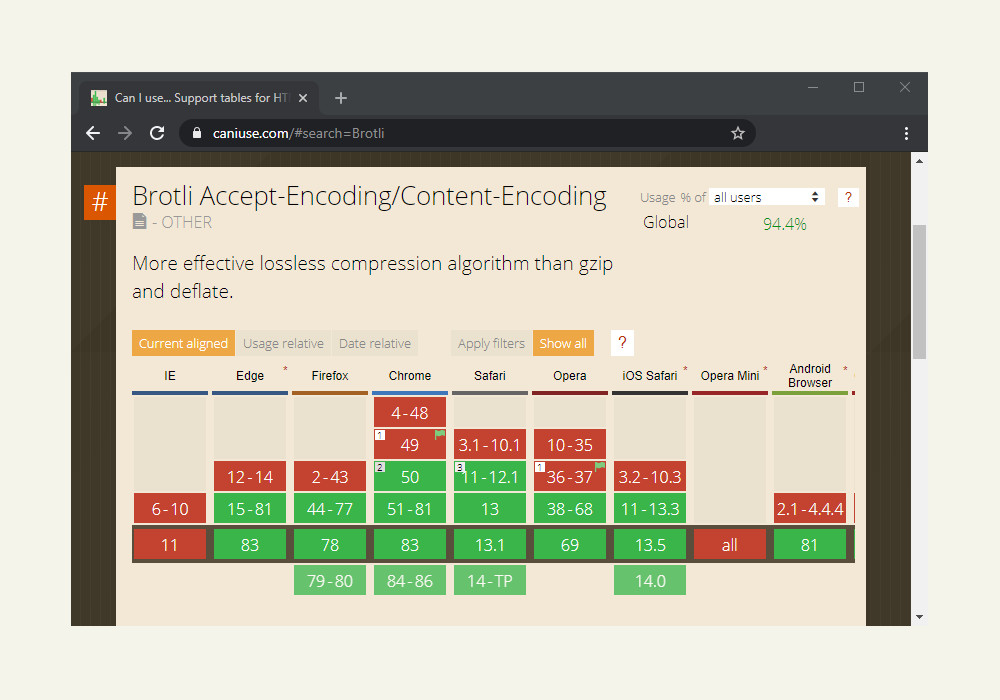Reload the caniuse page
Image resolution: width=1000 pixels, height=700 pixels.
157,133
